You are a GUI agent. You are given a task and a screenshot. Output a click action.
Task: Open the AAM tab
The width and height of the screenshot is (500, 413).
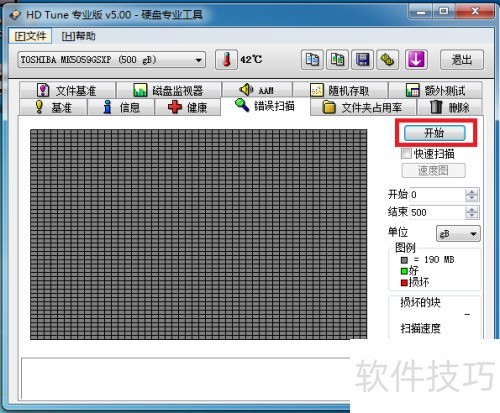coord(257,90)
